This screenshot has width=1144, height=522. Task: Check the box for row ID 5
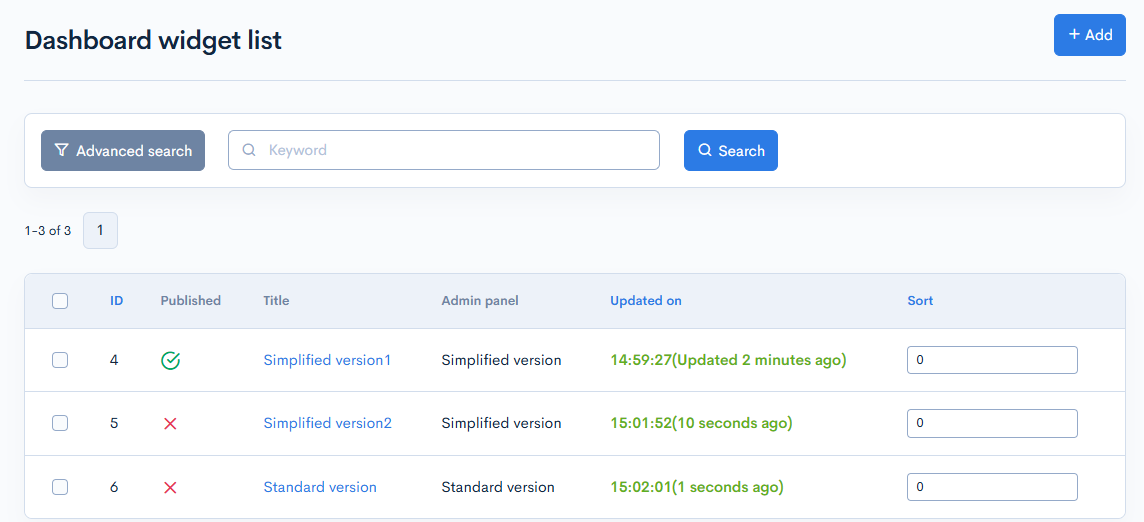(60, 423)
